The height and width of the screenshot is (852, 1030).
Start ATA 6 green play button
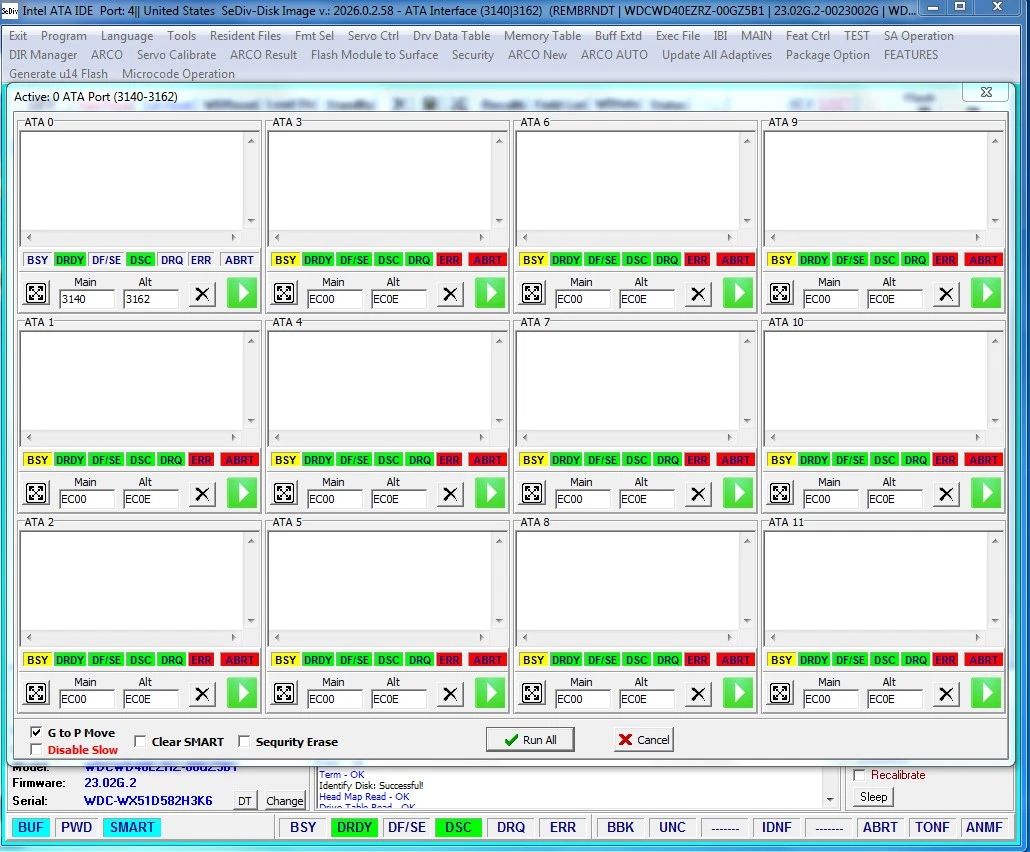738,293
